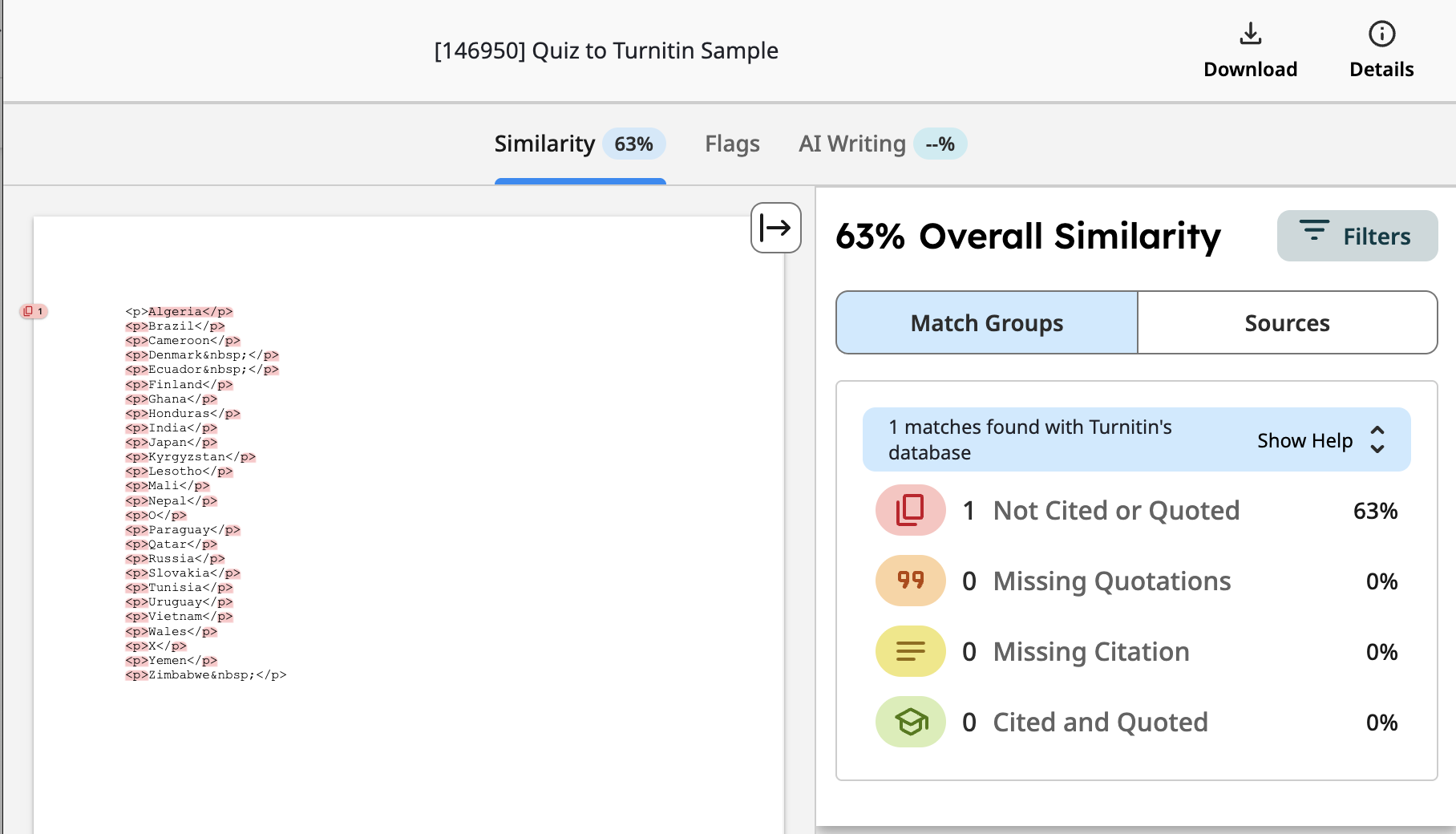The height and width of the screenshot is (834, 1456).
Task: Click the document title Quiz to Turnitin Sample
Action: coord(606,51)
